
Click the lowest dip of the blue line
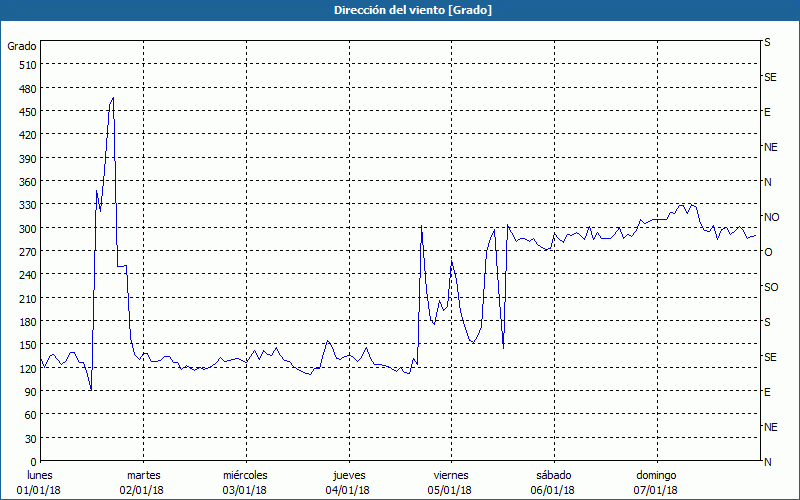pos(91,390)
